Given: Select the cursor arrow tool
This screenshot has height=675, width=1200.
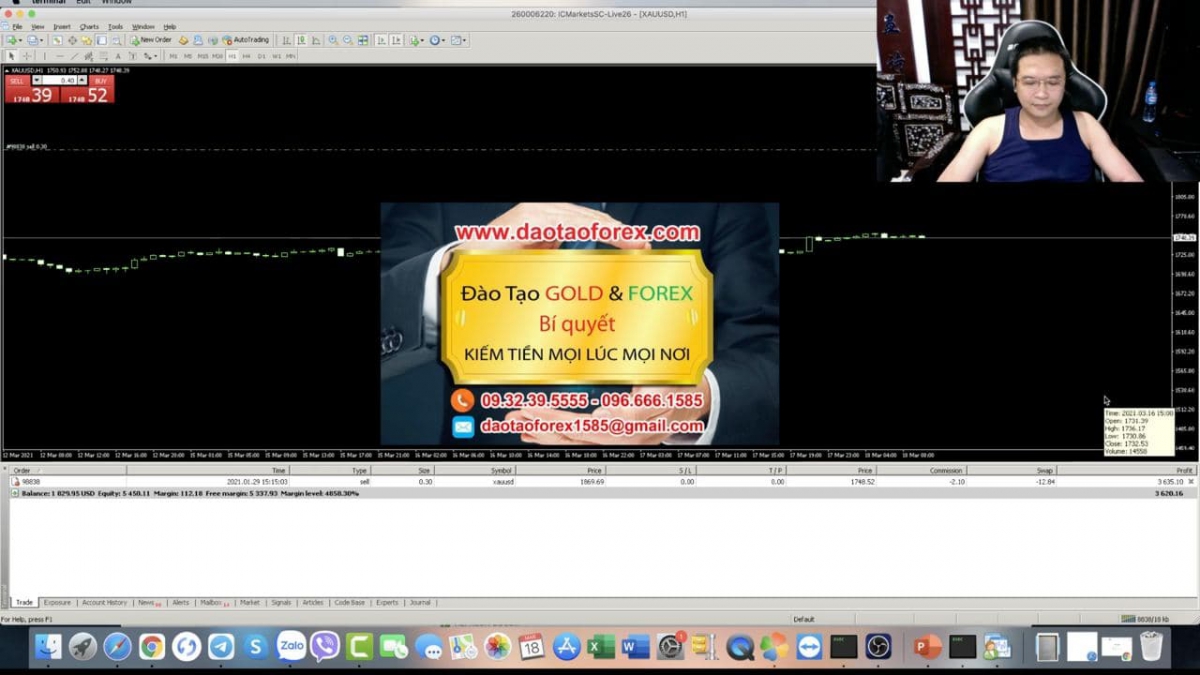Looking at the screenshot, I should [x=12, y=56].
